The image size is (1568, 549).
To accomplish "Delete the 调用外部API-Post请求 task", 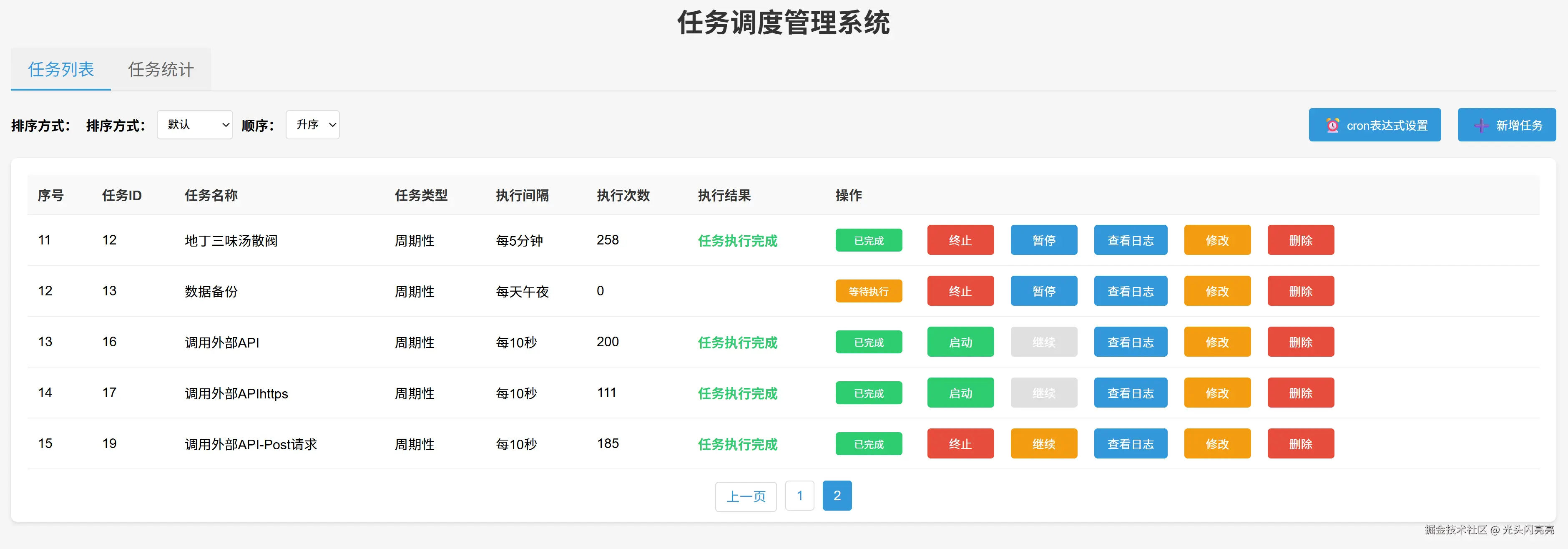I will 1300,444.
